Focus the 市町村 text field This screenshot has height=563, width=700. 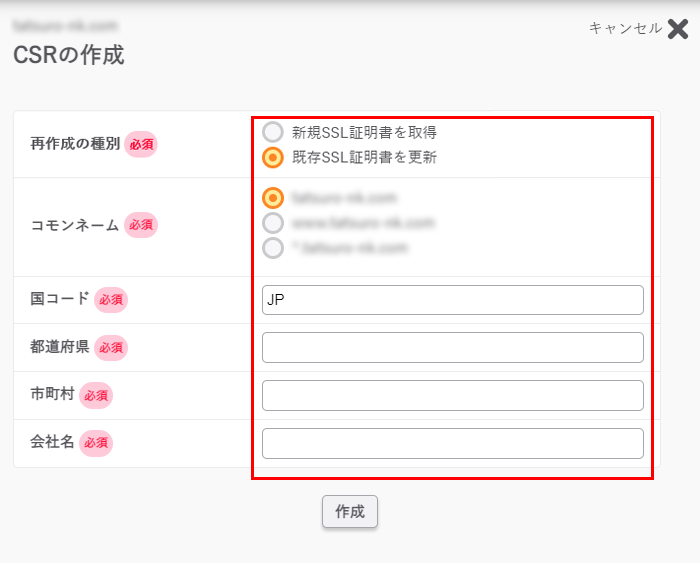[x=452, y=395]
